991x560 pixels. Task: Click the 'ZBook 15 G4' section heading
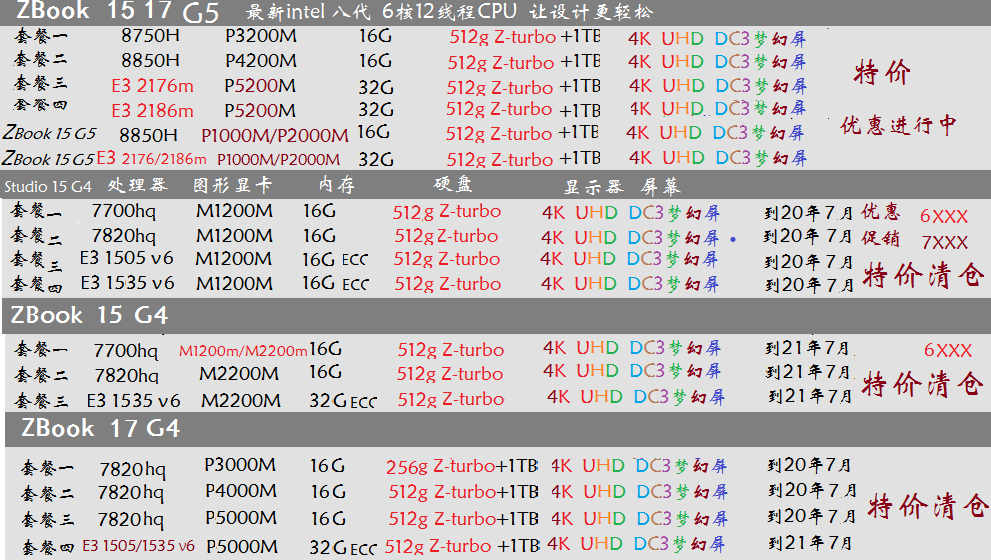[x=89, y=315]
